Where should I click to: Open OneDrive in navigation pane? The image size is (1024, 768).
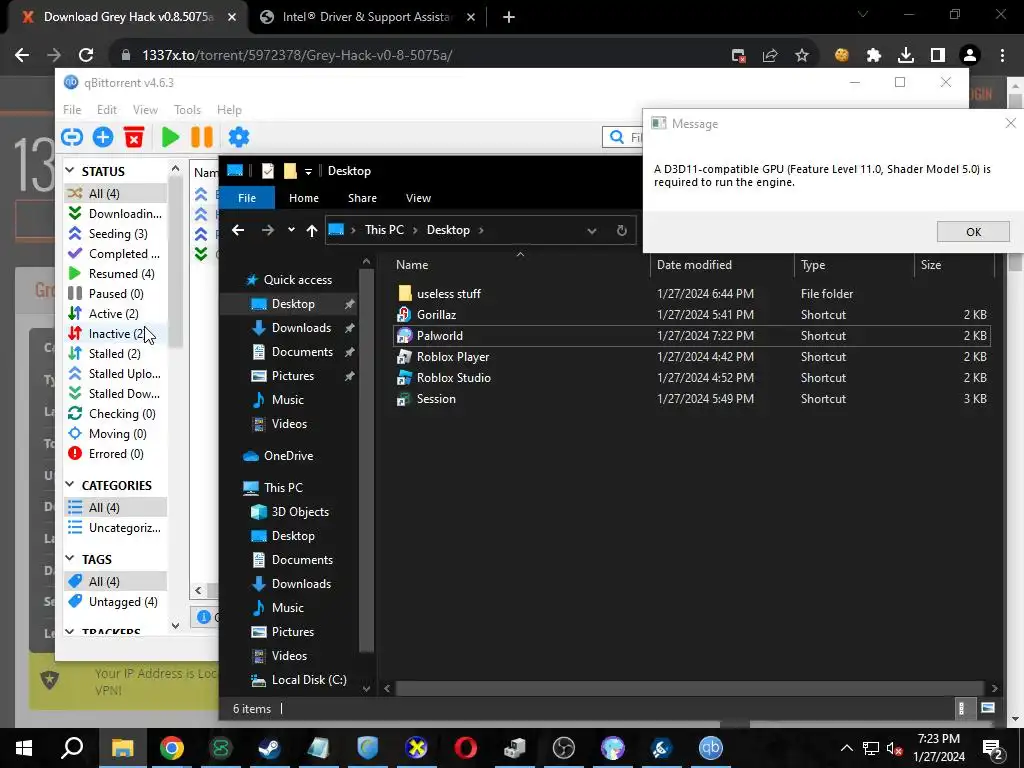tap(288, 456)
